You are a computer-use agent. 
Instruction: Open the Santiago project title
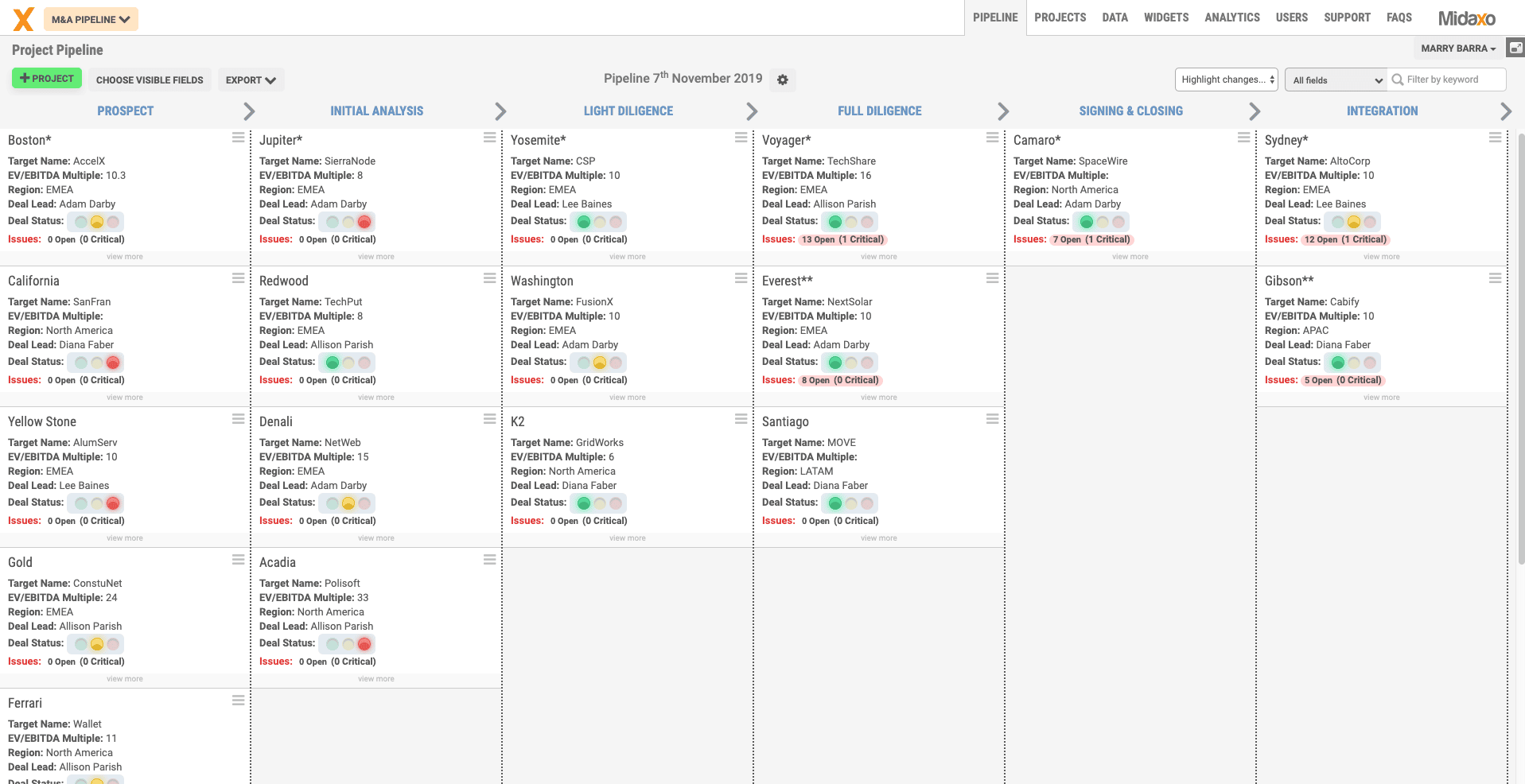(x=785, y=421)
